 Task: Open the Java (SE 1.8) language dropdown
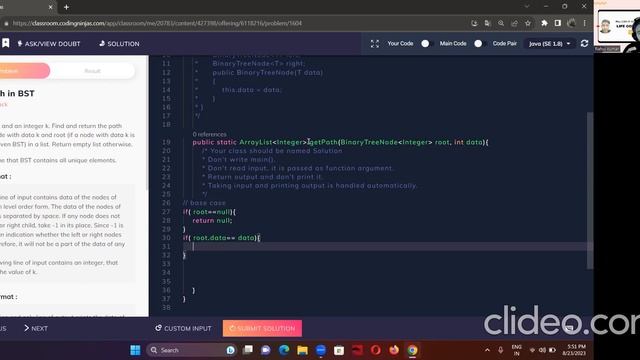coord(549,44)
